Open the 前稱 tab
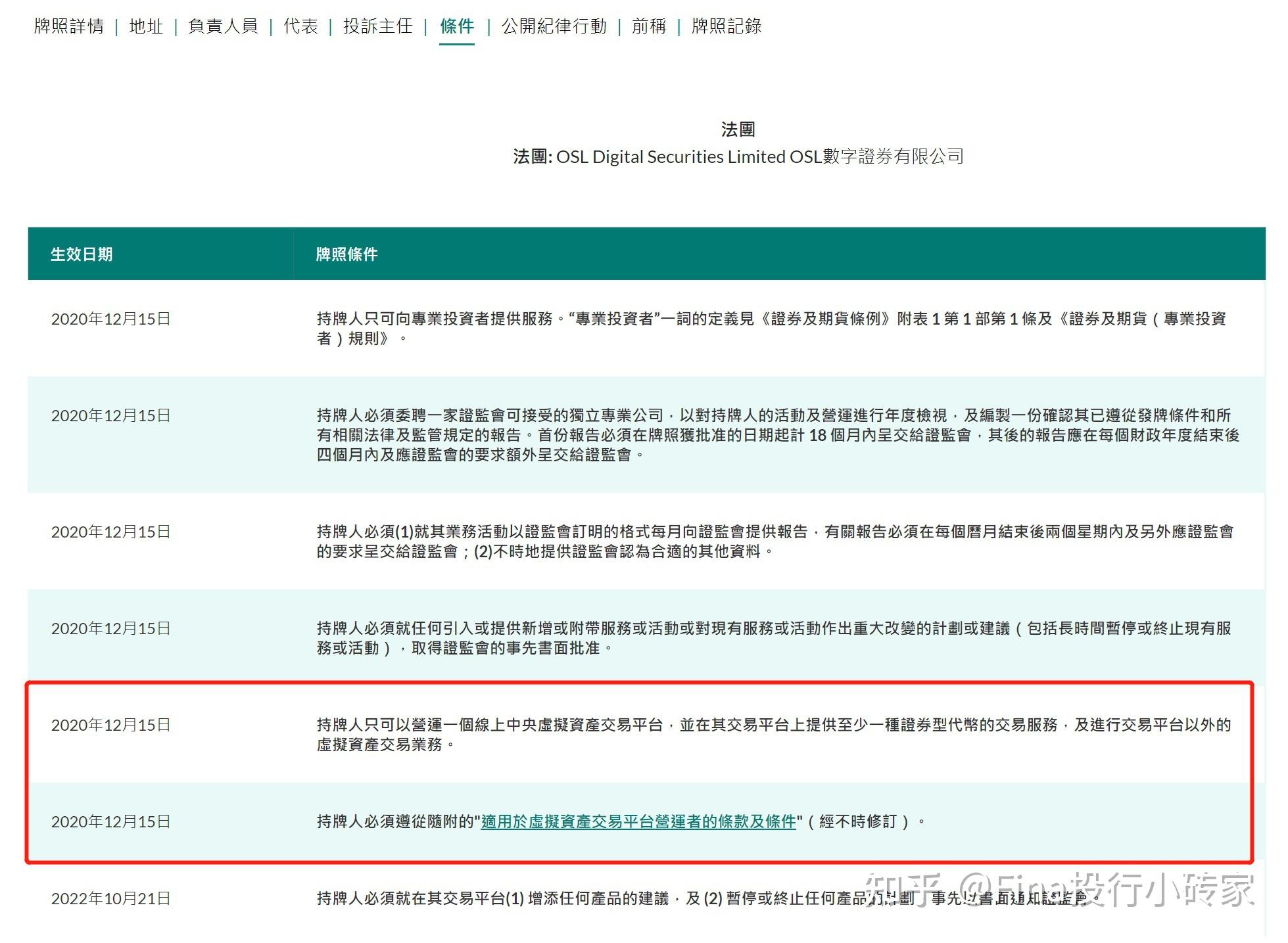Image resolution: width=1288 pixels, height=943 pixels. pyautogui.click(x=648, y=28)
